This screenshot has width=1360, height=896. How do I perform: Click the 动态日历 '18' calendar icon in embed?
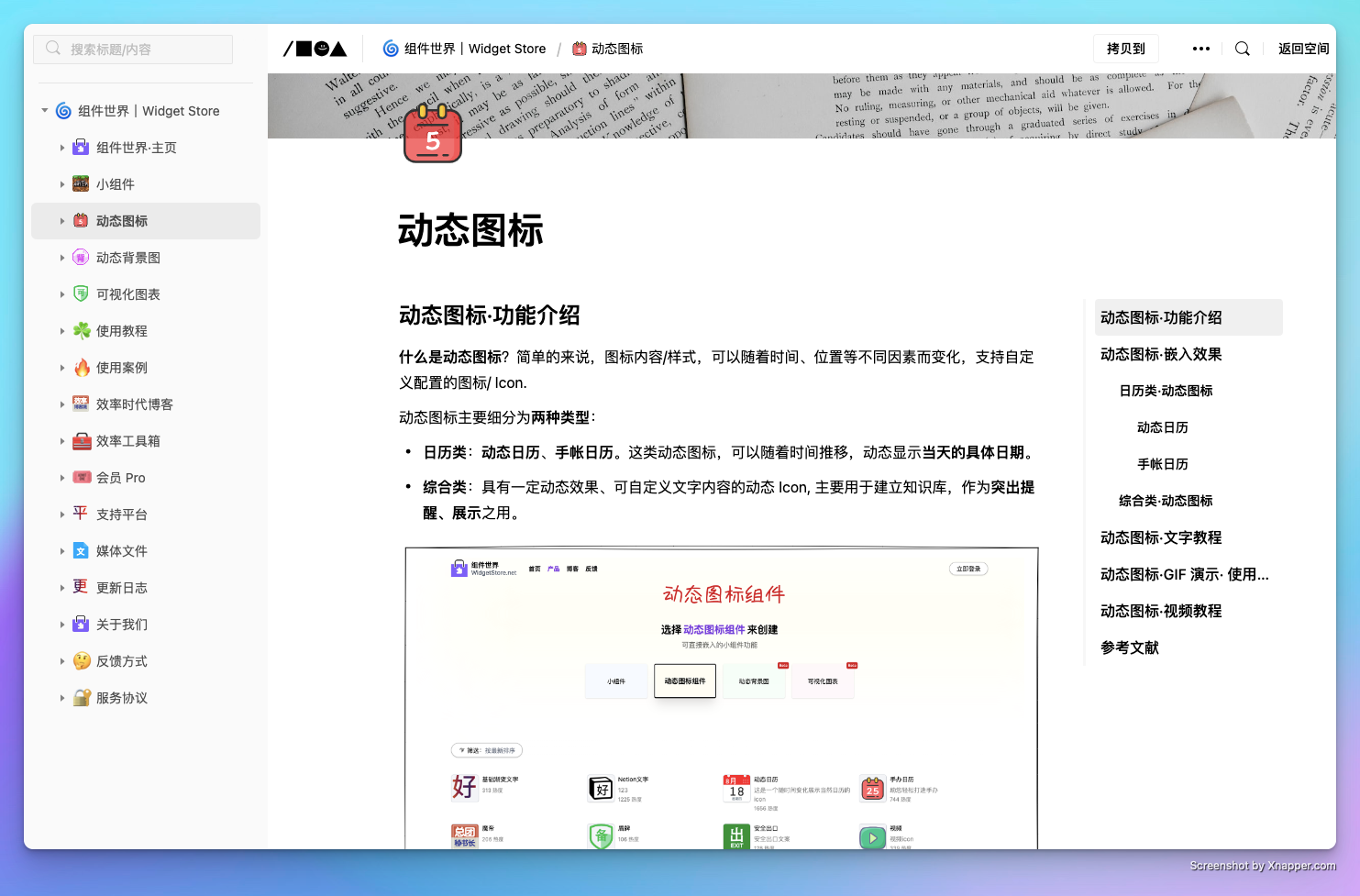pos(736,789)
